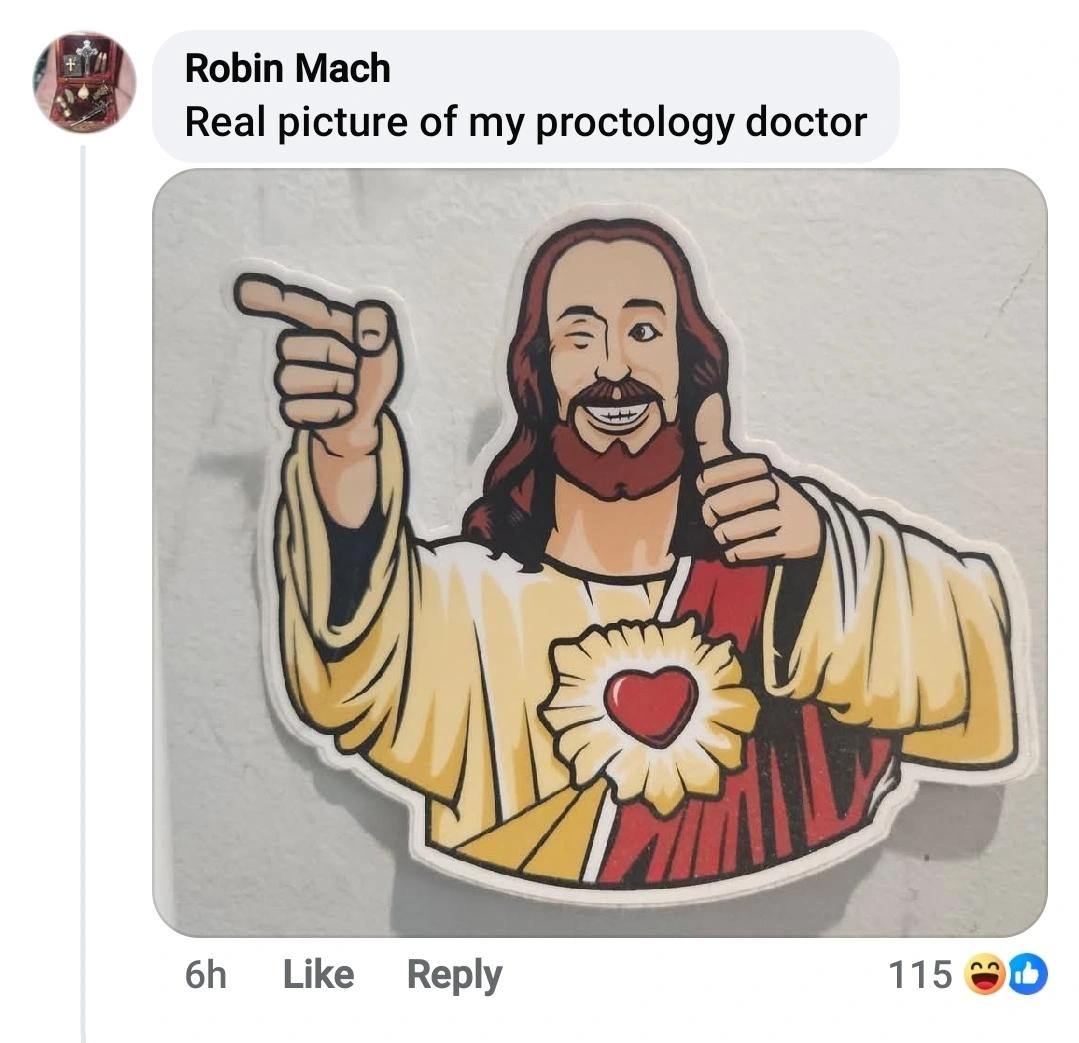Open Robin Mach's profile avatar
1079x1043 pixels.
(x=84, y=82)
